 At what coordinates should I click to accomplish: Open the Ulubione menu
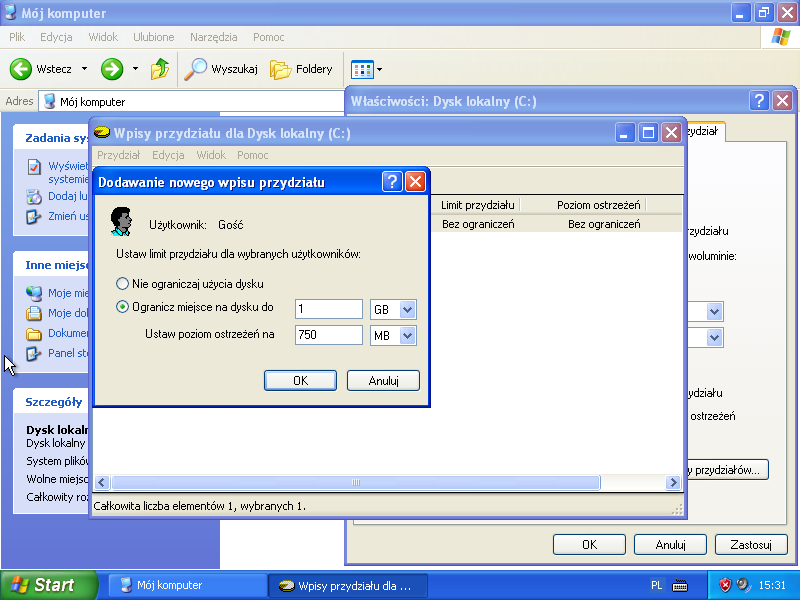[153, 37]
